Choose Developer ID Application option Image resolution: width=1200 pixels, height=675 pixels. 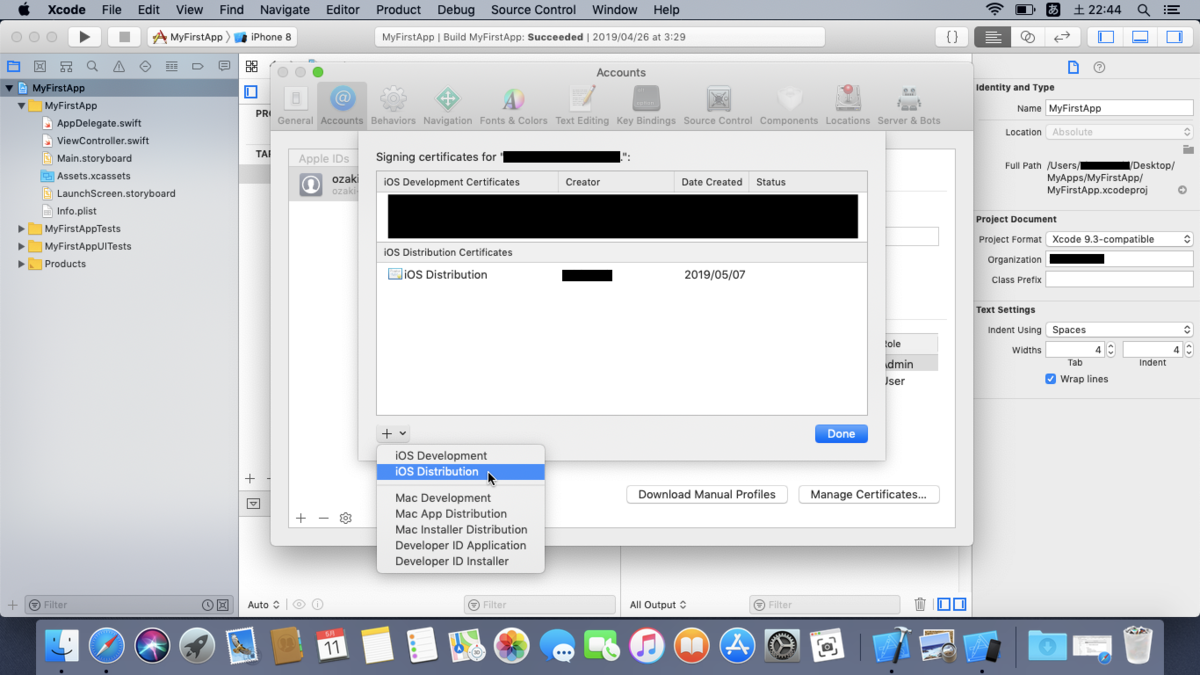coord(461,546)
